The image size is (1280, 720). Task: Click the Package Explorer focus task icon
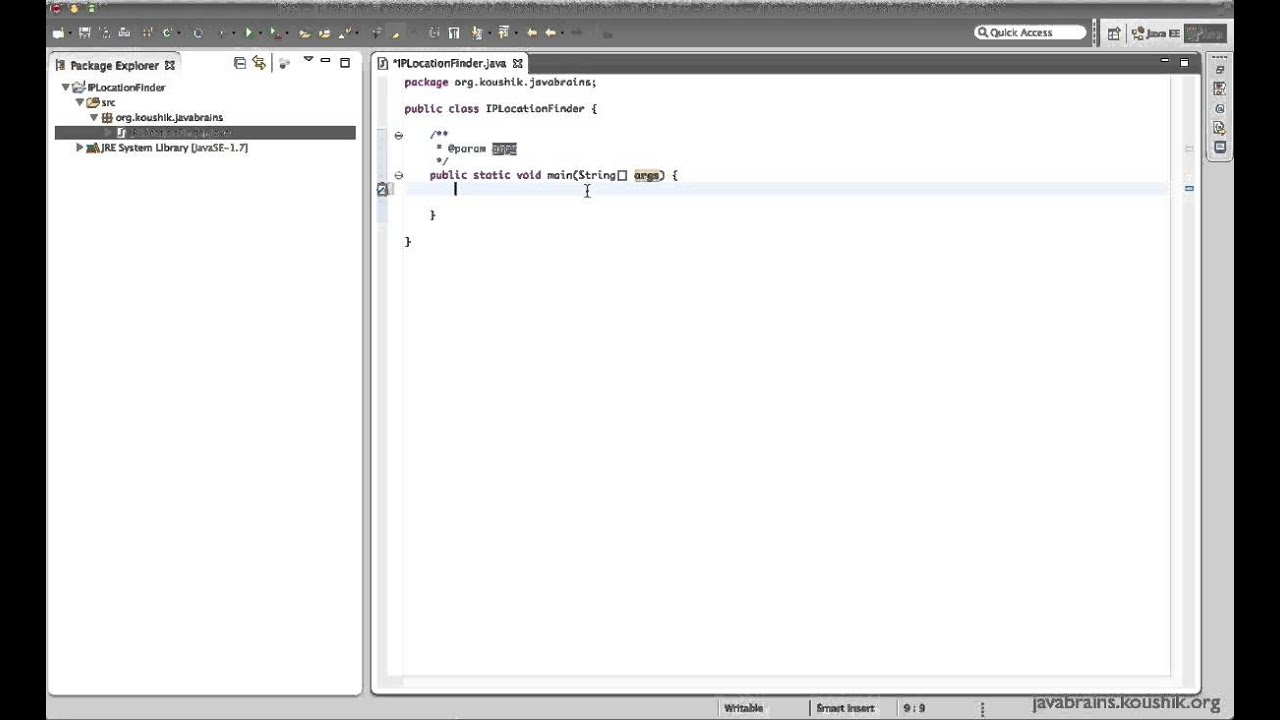(285, 63)
